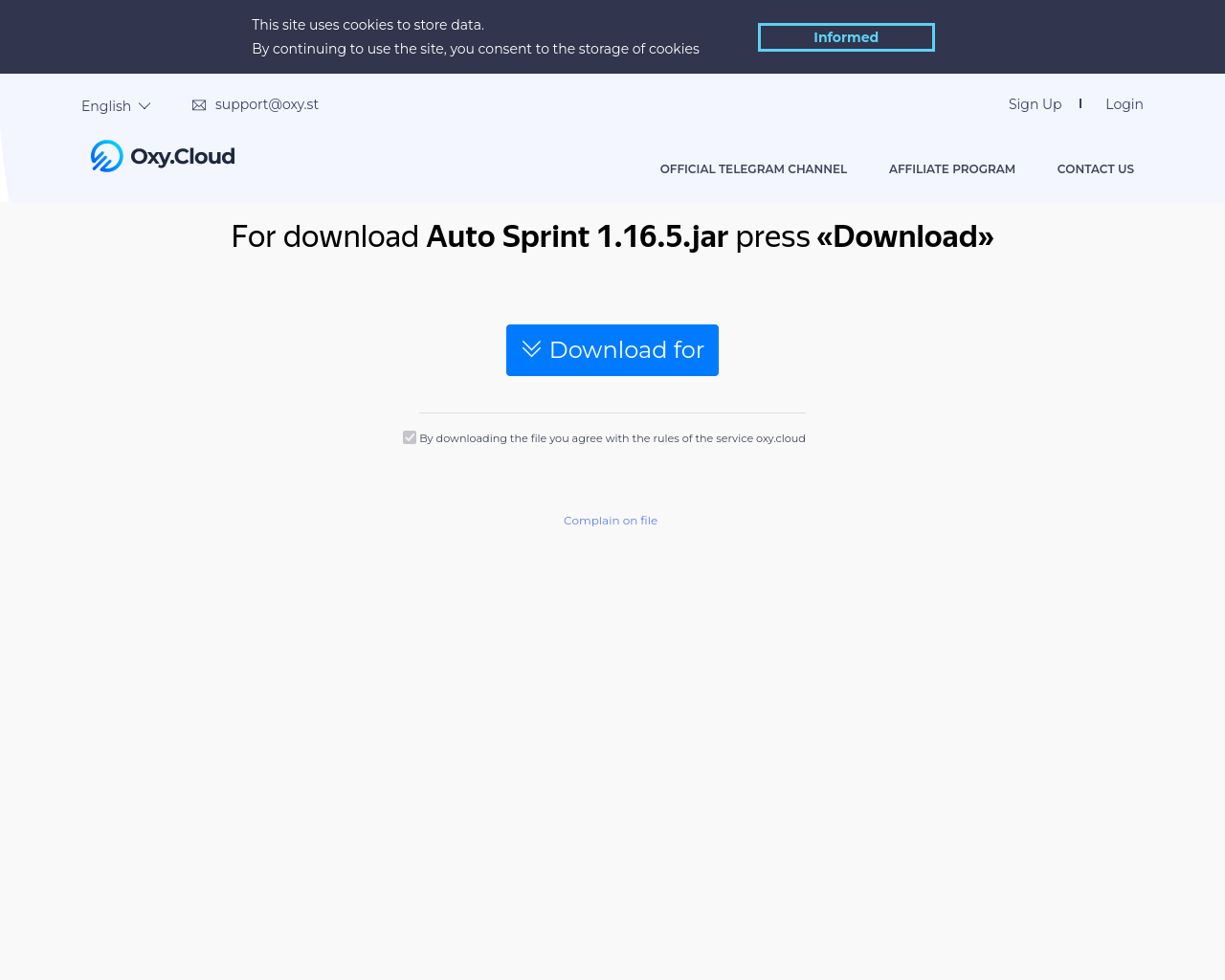Click the Oxy.Cloud swirl logo icon
This screenshot has height=980, width=1225.
[107, 156]
